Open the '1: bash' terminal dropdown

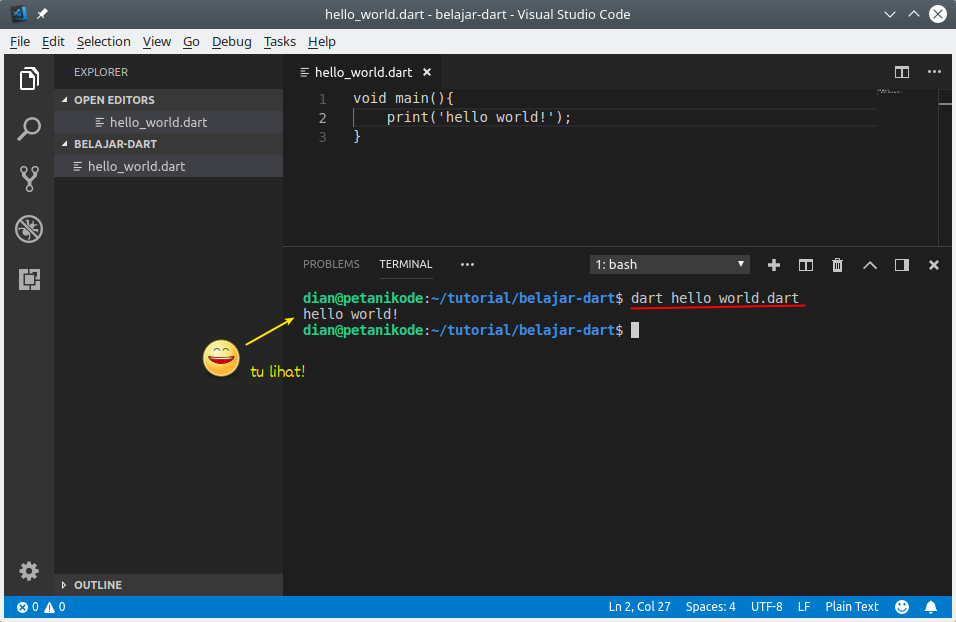pos(668,264)
